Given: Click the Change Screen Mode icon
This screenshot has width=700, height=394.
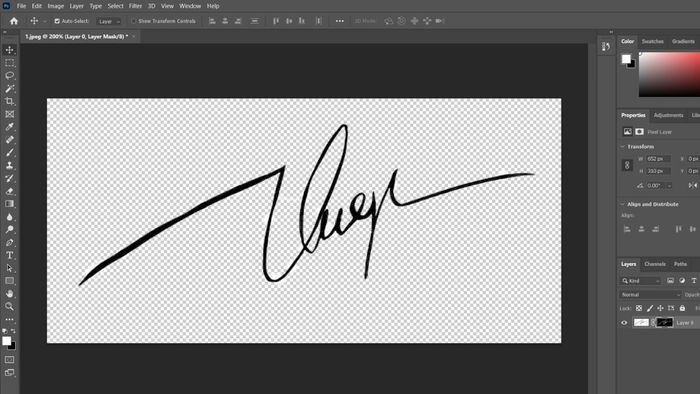Looking at the screenshot, I should [9, 372].
